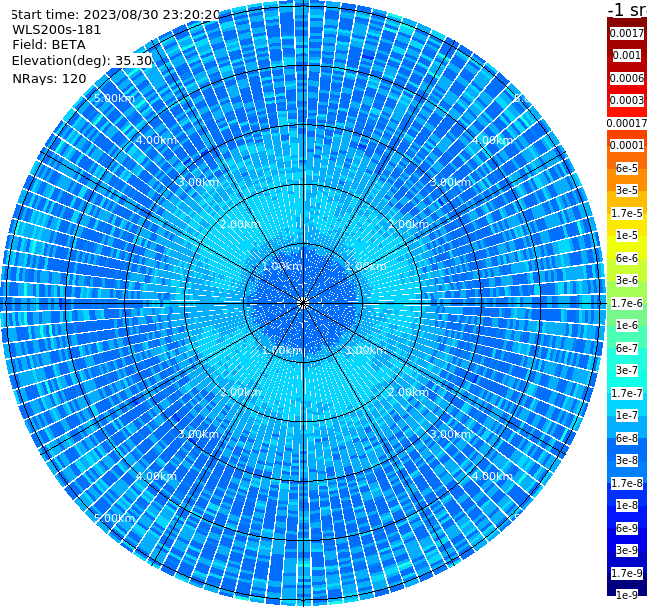Screen dimensions: 647x607
Task: Select the upper-right 4.00km range label
Action: tap(492, 140)
